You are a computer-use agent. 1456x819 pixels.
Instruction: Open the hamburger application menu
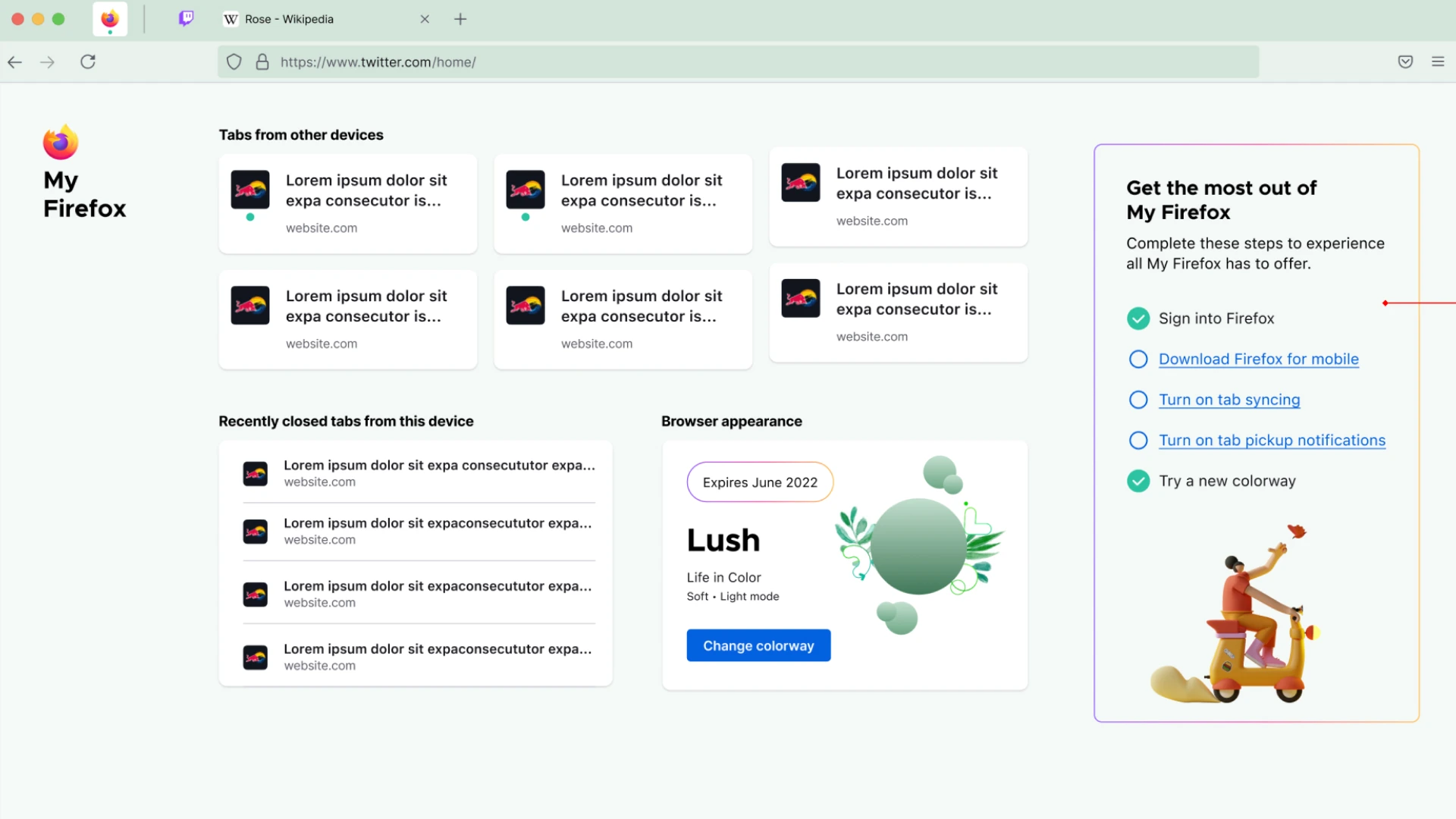1438,62
